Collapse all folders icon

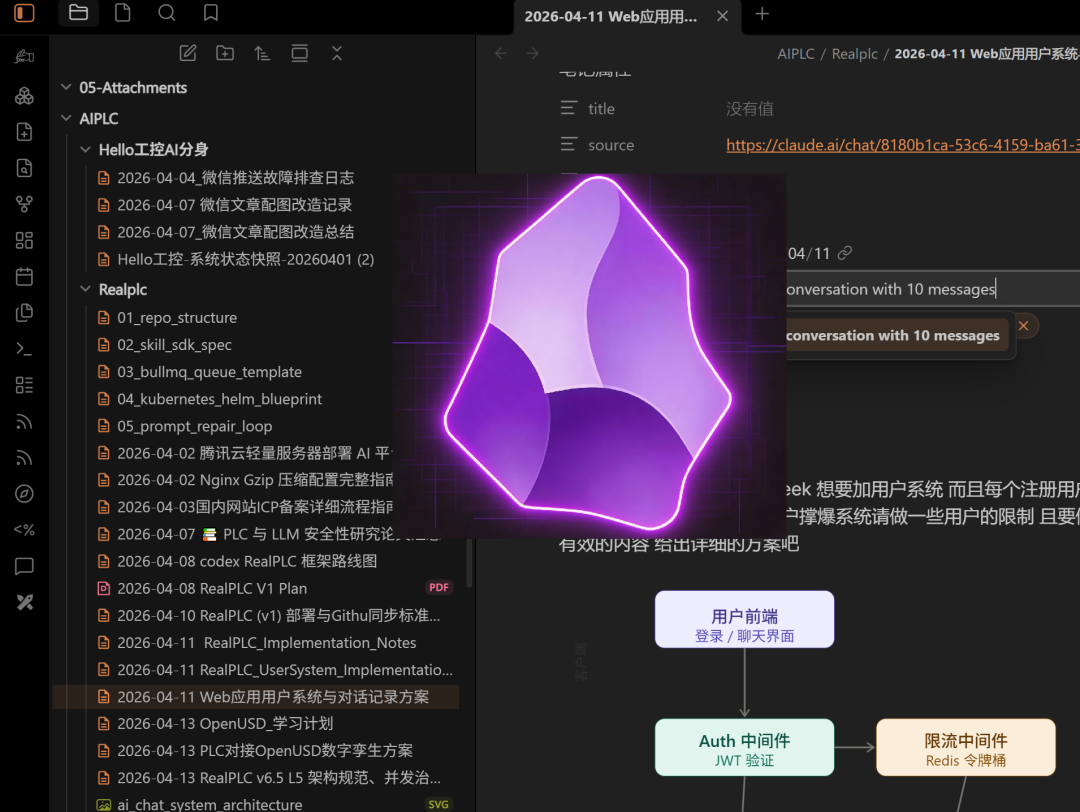click(337, 53)
